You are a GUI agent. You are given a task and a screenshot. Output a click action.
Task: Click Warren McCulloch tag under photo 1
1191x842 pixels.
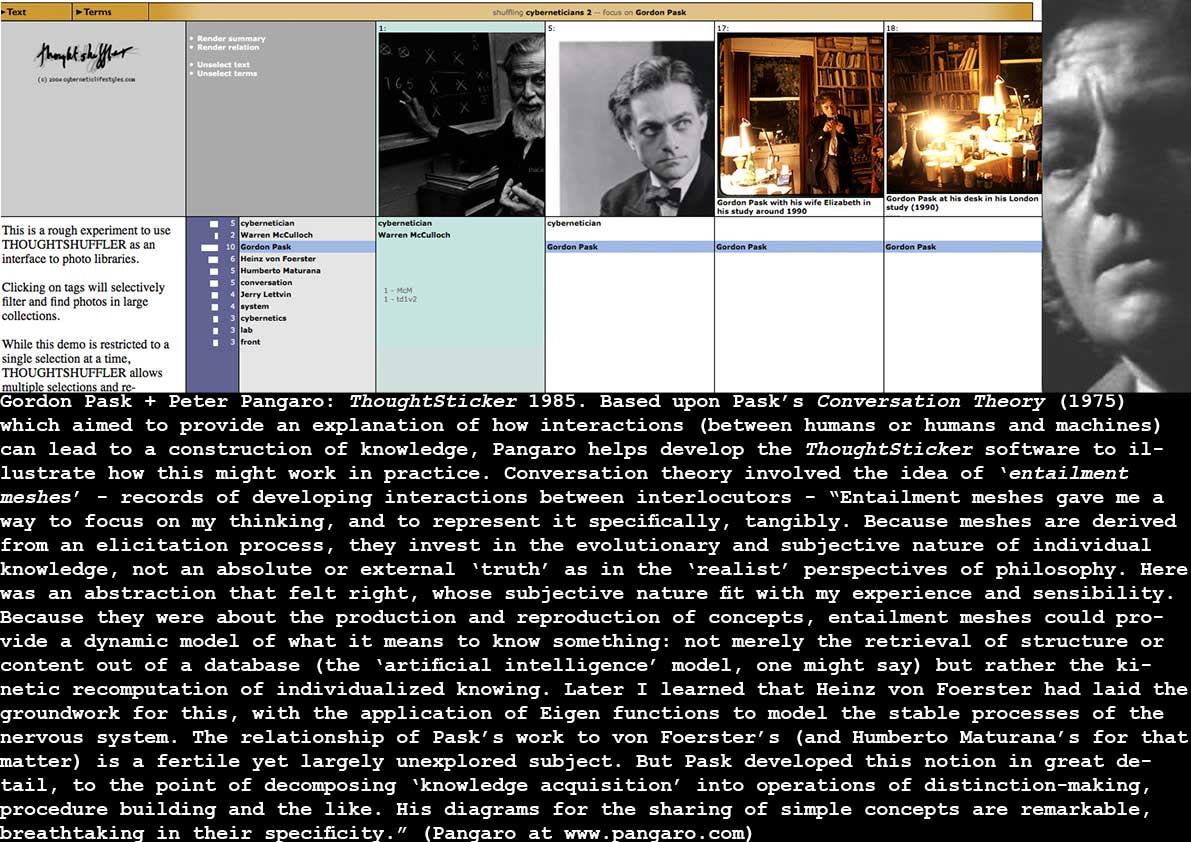tap(414, 235)
